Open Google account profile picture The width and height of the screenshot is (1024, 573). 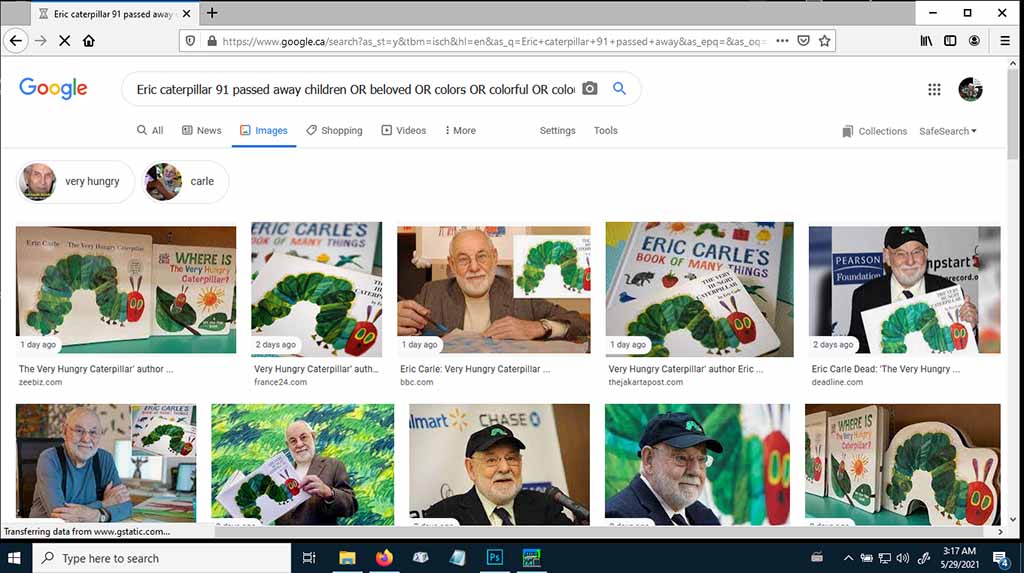point(970,90)
